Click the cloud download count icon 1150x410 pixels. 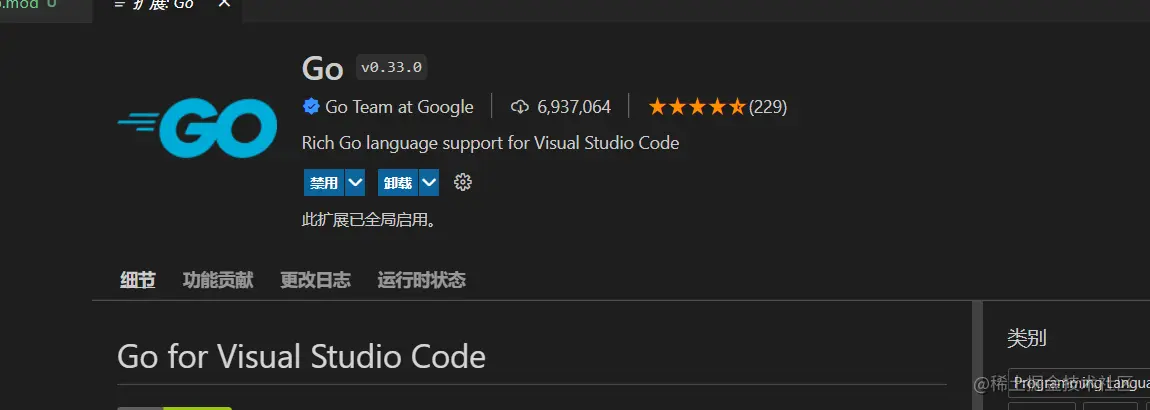click(x=519, y=107)
